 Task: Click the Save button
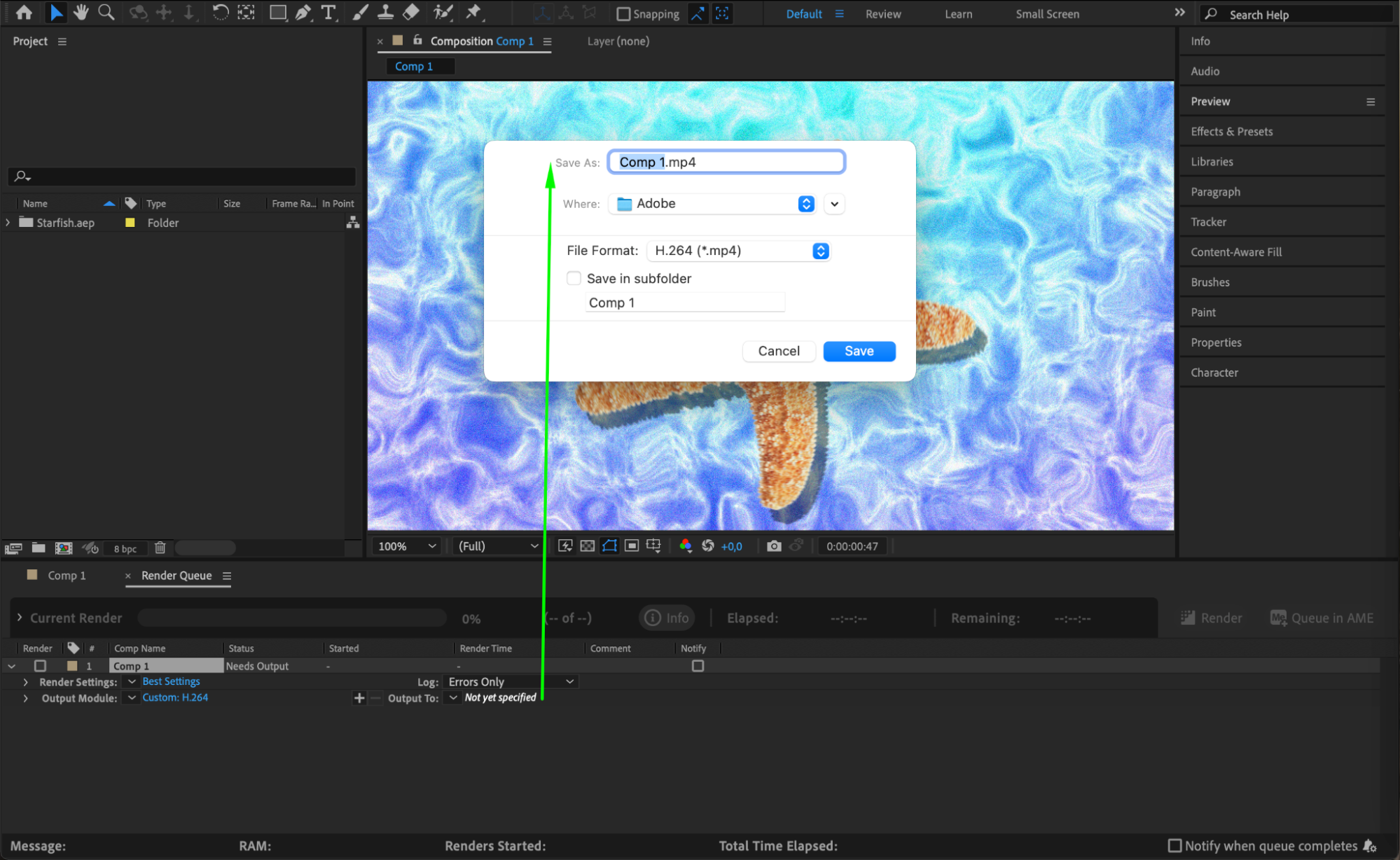coord(859,351)
